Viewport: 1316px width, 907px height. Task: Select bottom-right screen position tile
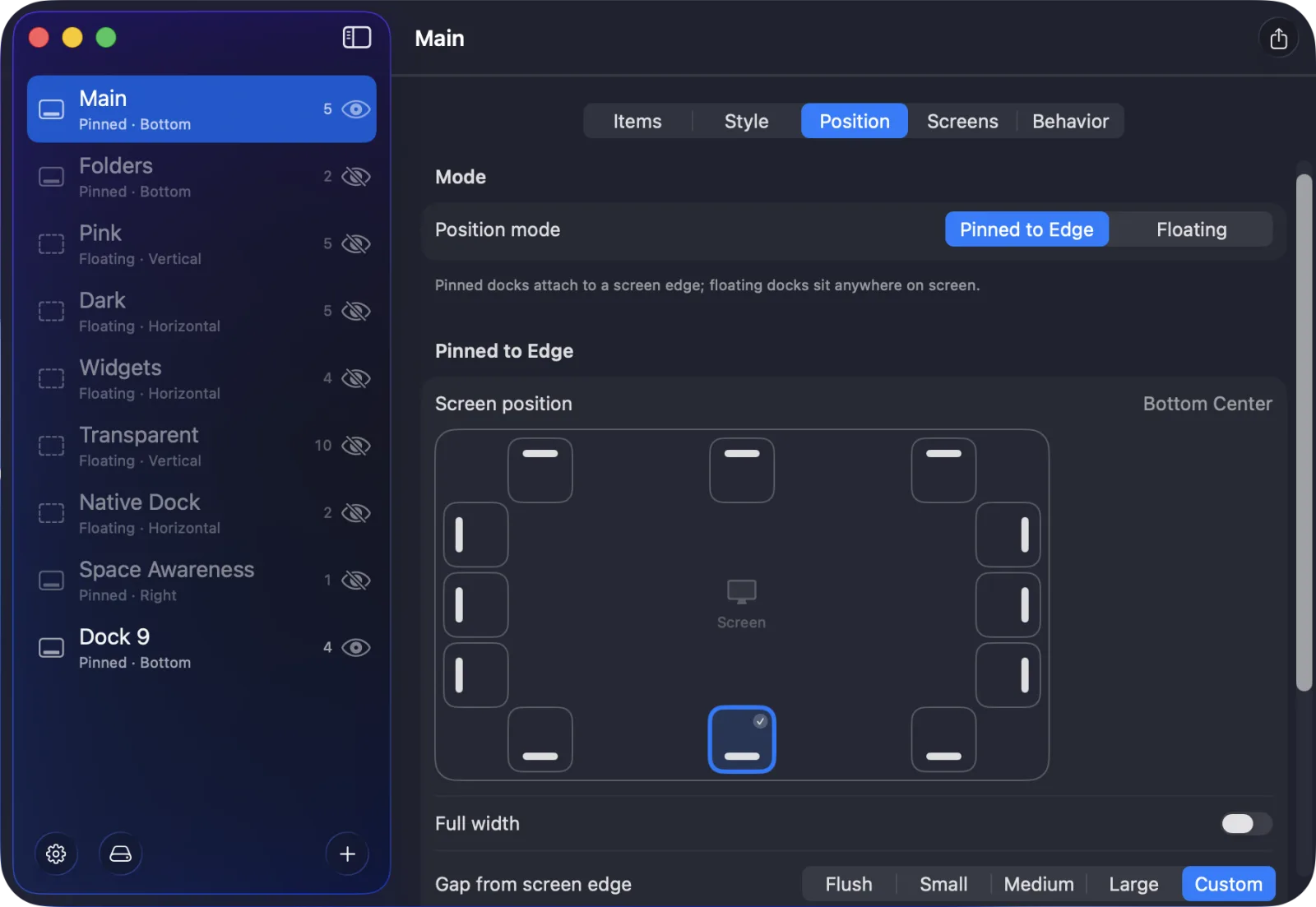(943, 739)
